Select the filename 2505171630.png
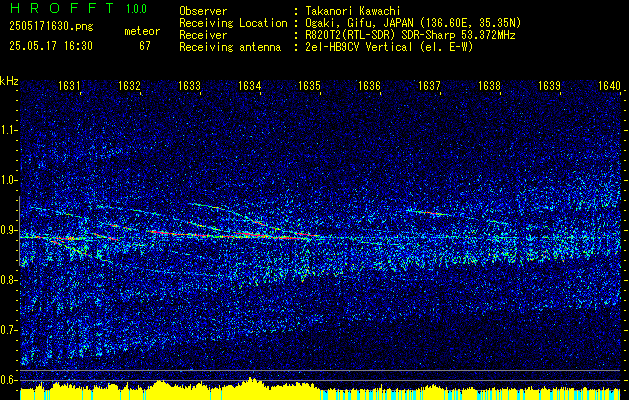 tap(51, 26)
